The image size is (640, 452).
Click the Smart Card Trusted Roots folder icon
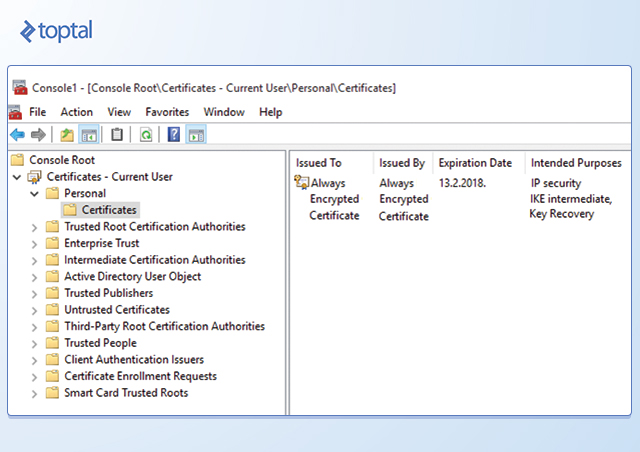[52, 393]
